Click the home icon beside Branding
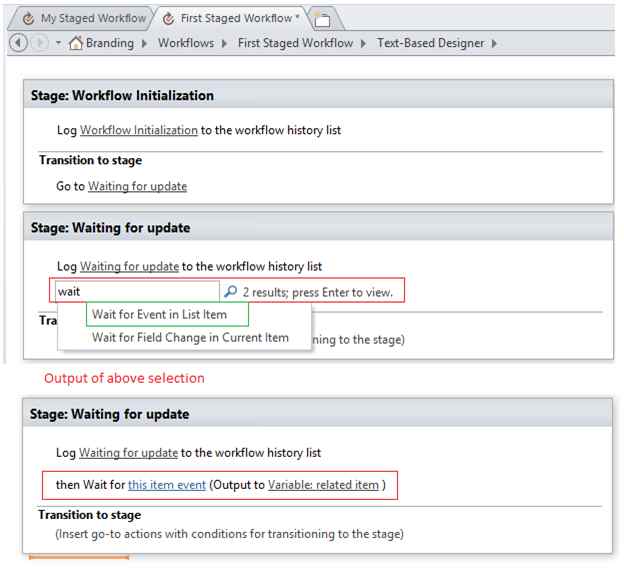 coord(76,43)
